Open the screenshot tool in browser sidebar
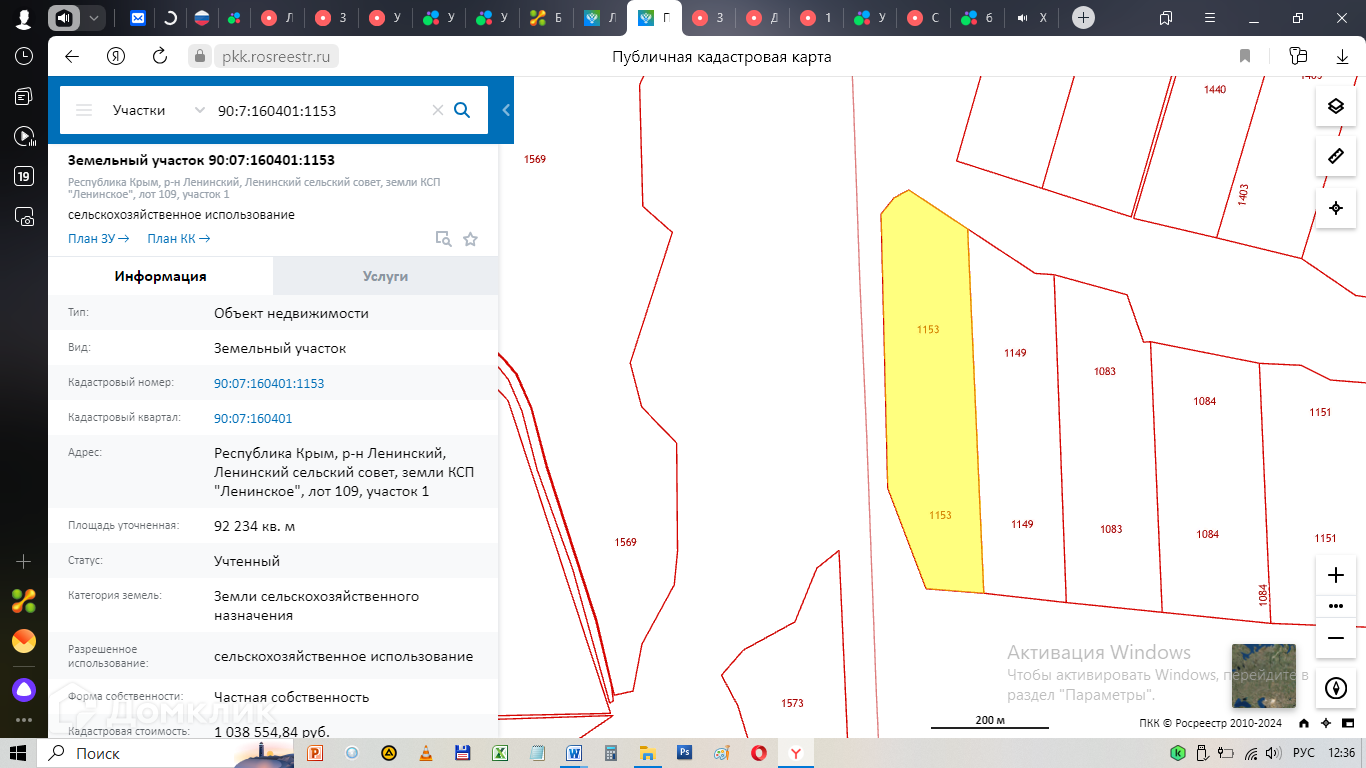 click(24, 216)
